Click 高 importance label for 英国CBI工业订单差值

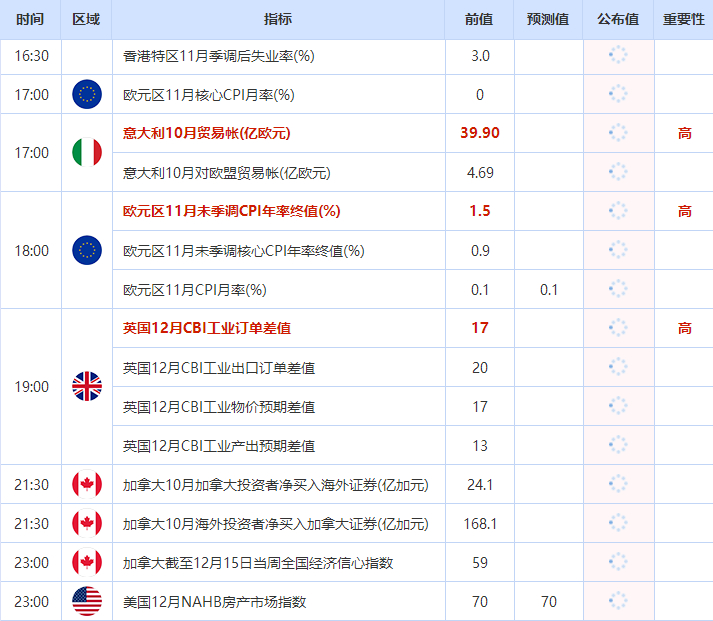tap(684, 328)
